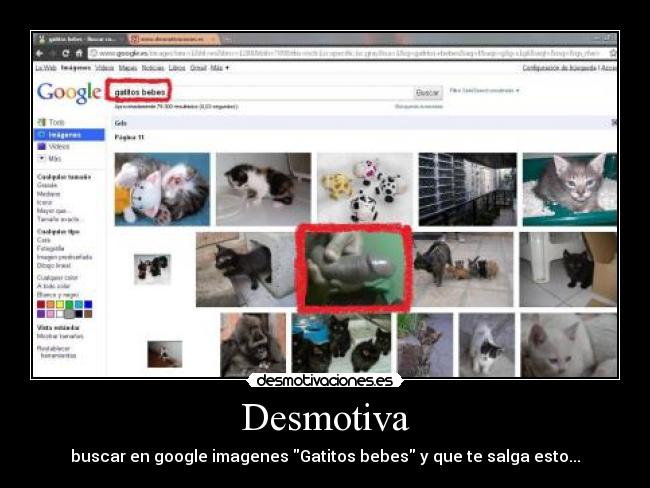Select the 'Blanco y negro' filter
650x488 pixels.
click(x=58, y=295)
